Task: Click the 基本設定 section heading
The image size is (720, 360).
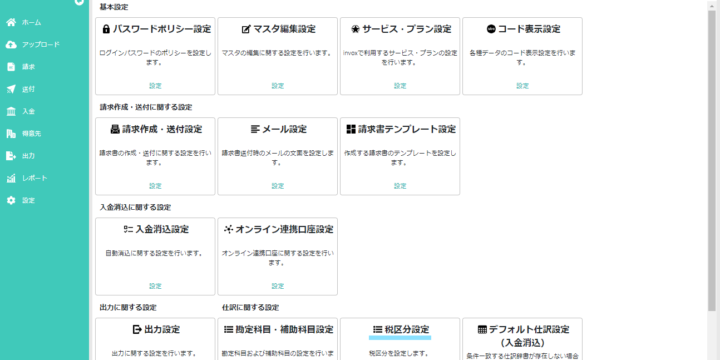Action: [x=114, y=7]
